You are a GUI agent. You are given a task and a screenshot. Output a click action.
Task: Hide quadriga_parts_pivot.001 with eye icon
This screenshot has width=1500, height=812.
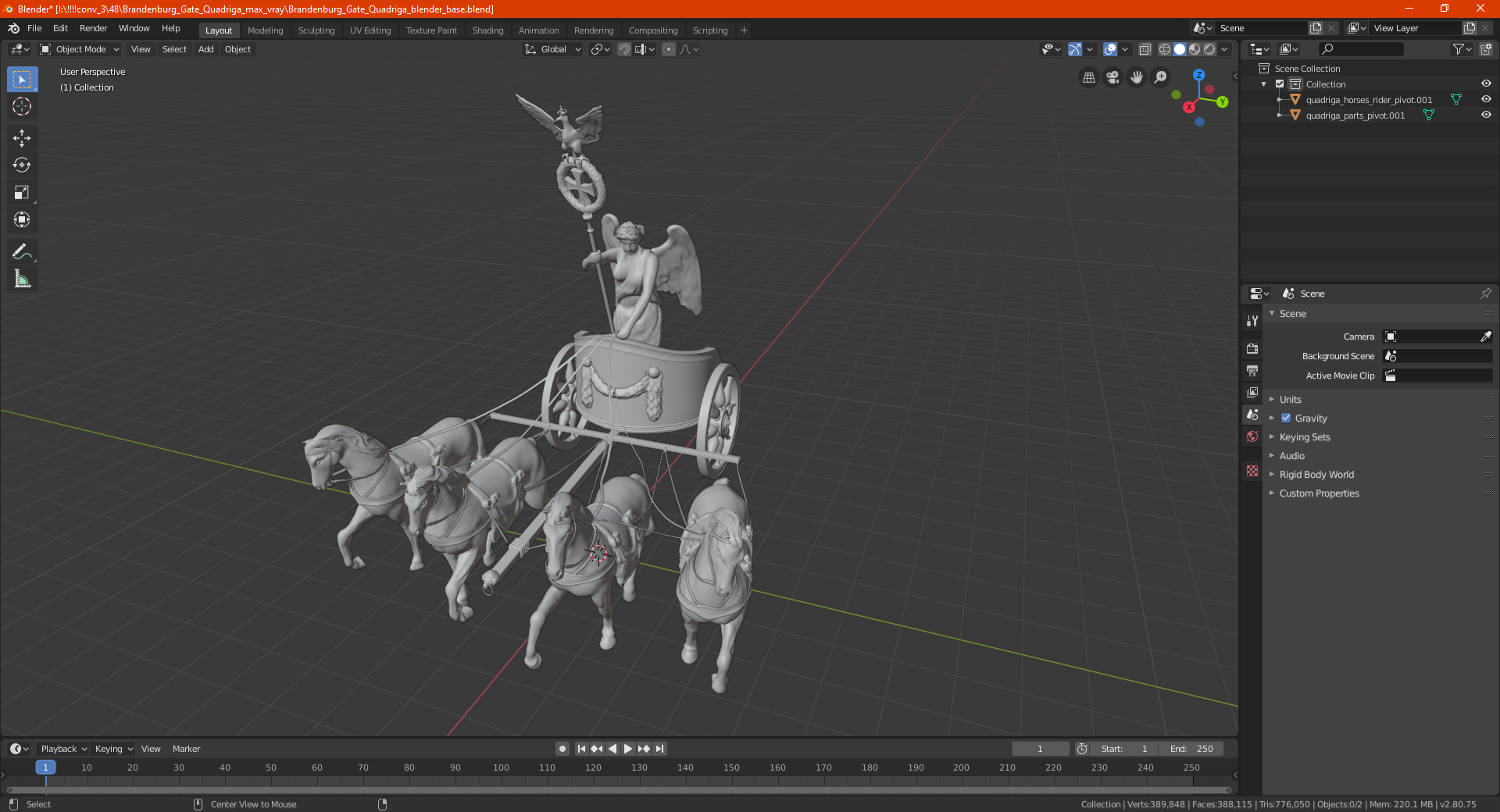point(1486,115)
